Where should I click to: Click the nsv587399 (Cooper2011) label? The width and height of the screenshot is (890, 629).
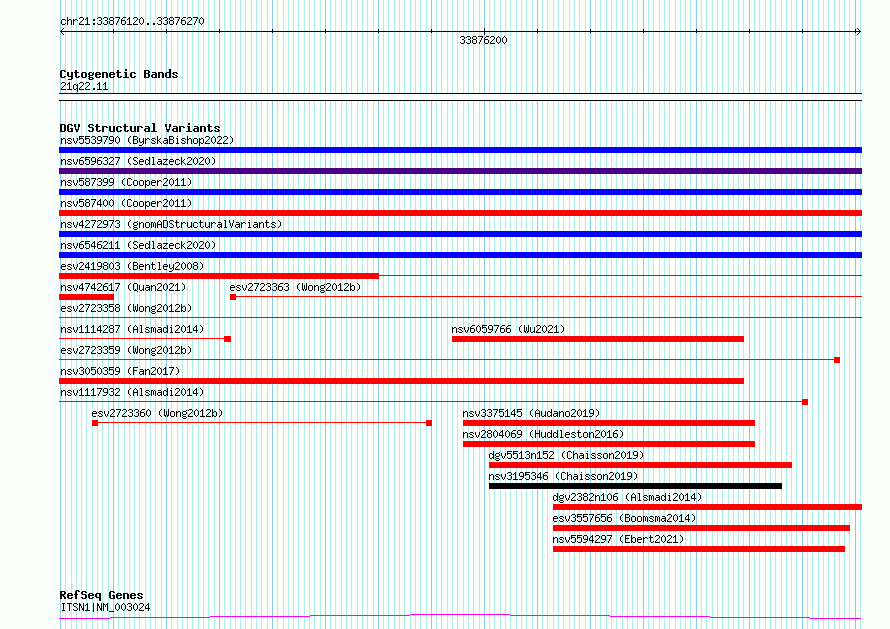click(x=126, y=182)
